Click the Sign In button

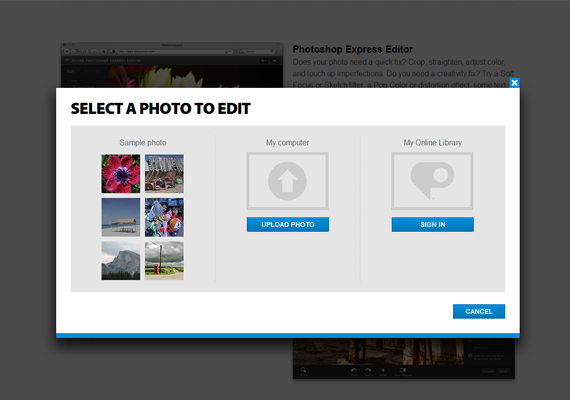(x=433, y=224)
